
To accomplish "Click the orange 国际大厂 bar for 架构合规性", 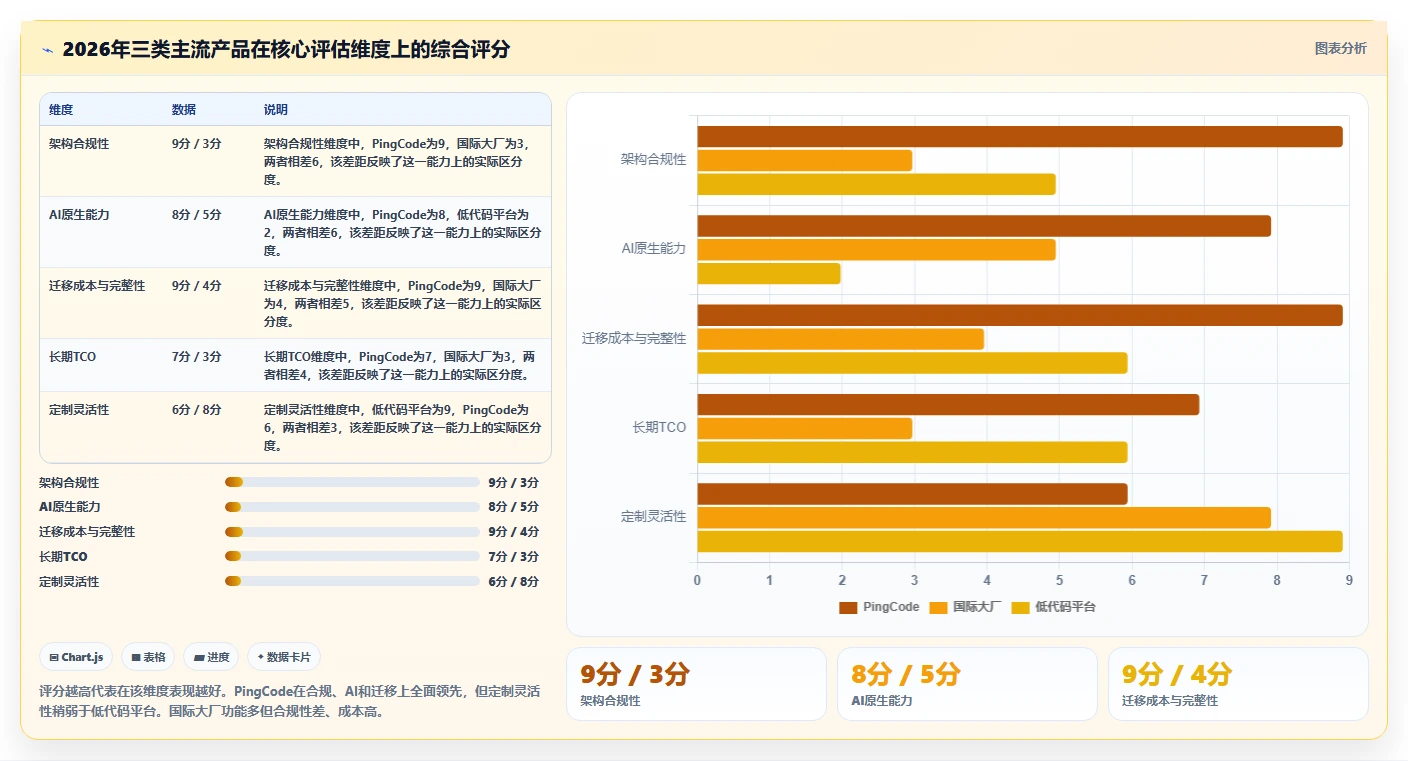I will [x=804, y=160].
